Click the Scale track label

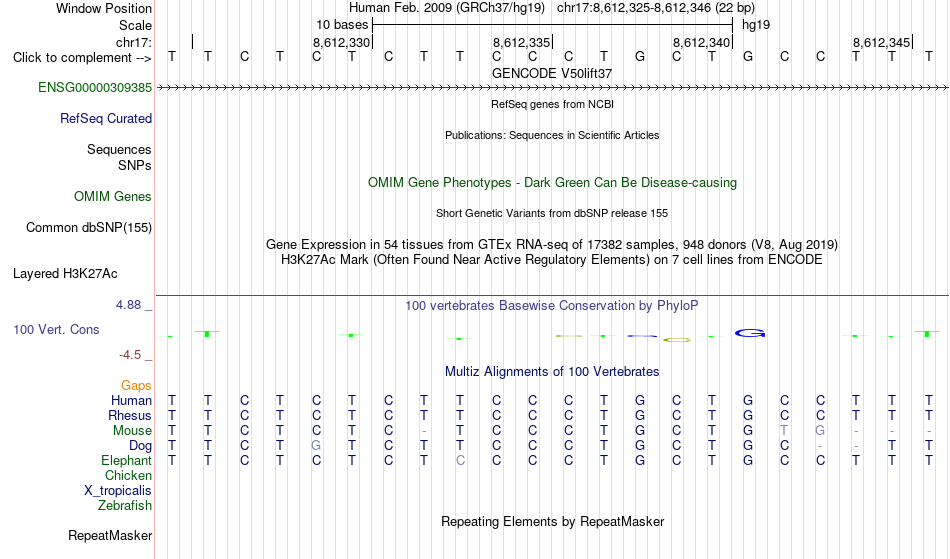pos(136,25)
